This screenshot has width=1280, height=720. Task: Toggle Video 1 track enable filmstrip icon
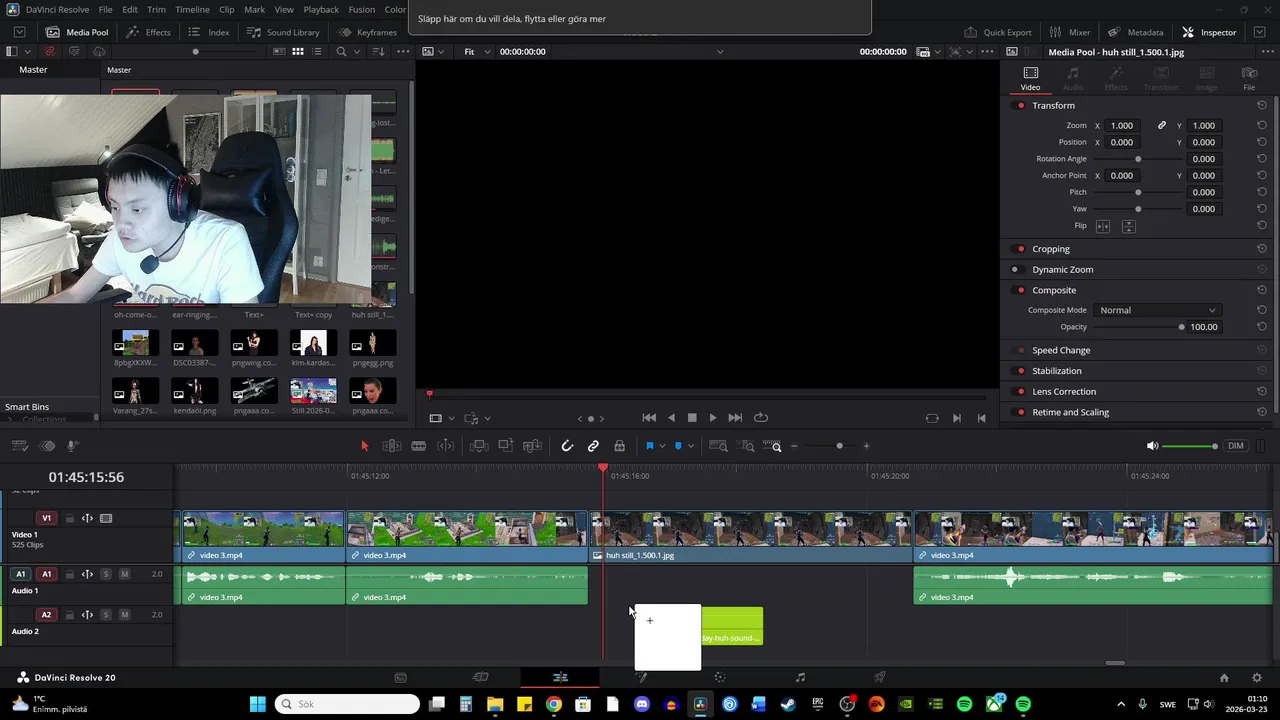[x=106, y=518]
